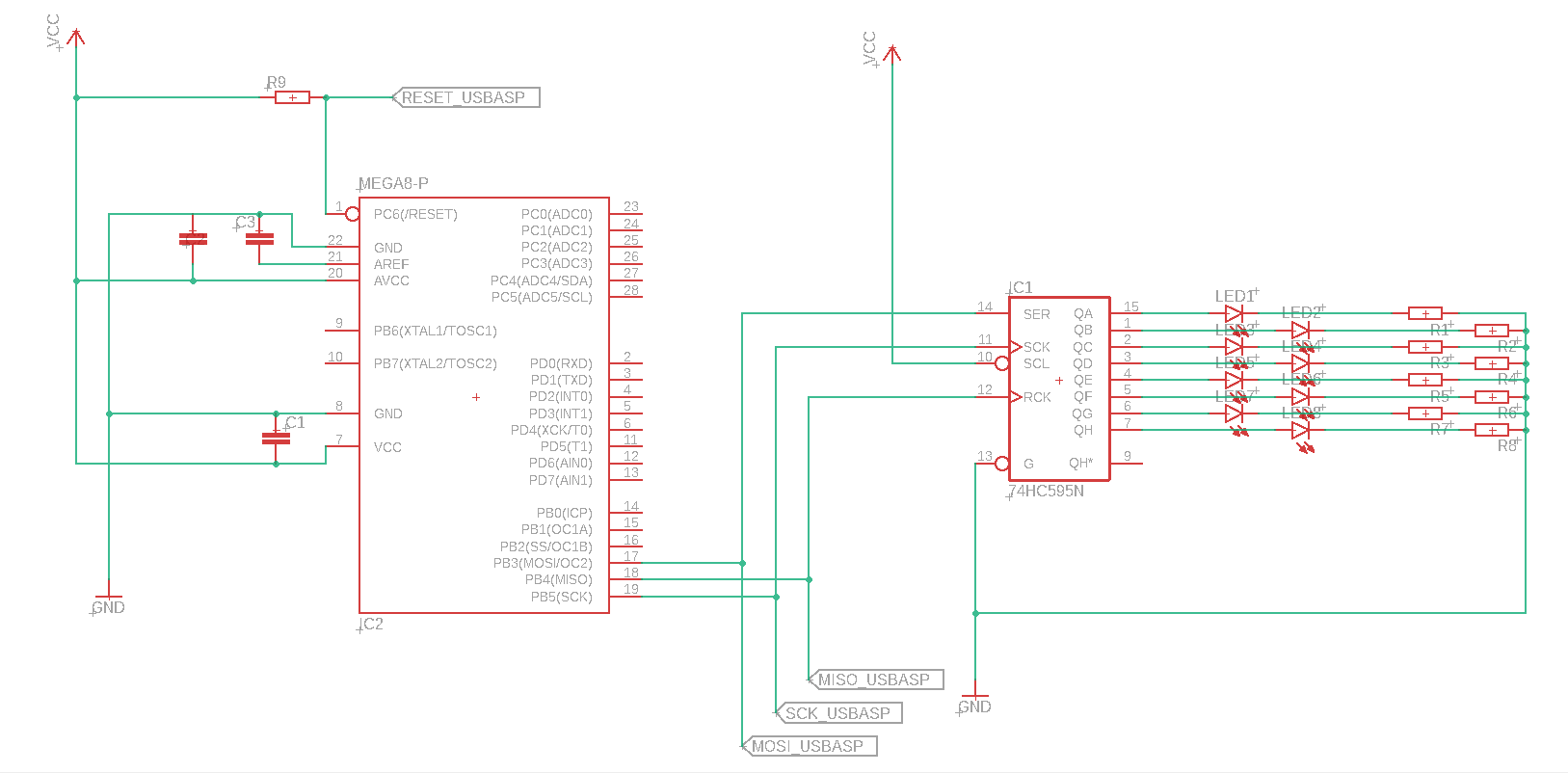Click the PC4(ADC4/SDA) pin label
The width and height of the screenshot is (1568, 773).
click(x=542, y=280)
